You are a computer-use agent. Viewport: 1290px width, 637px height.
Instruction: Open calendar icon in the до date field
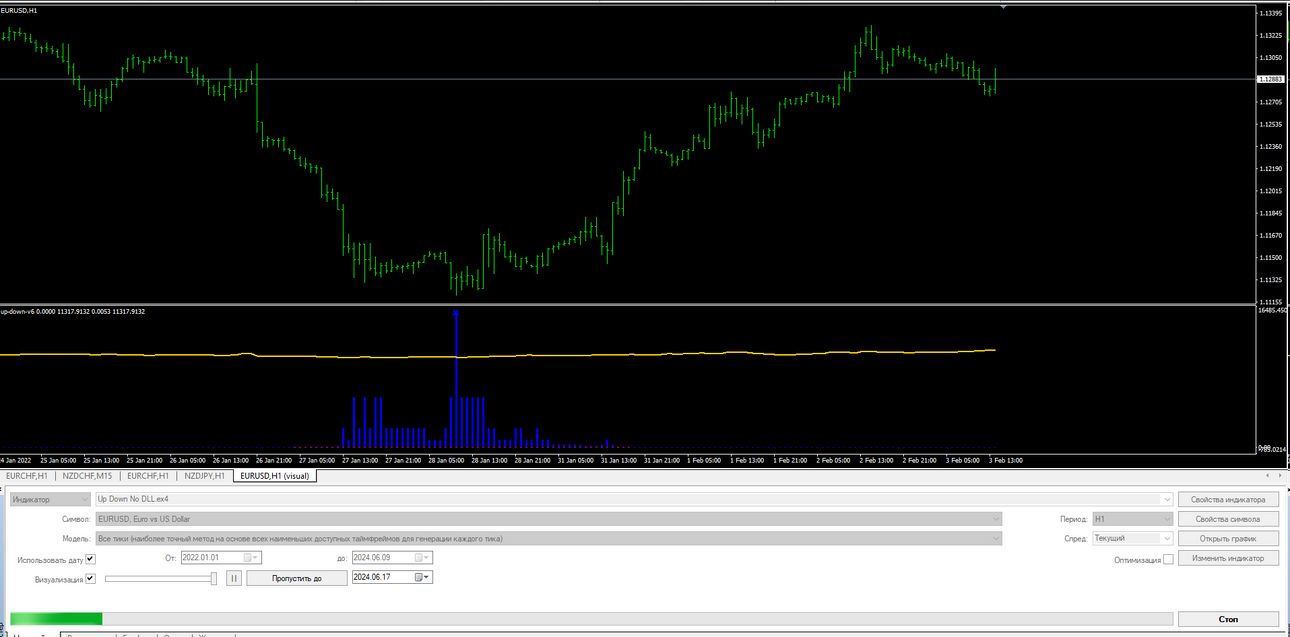[421, 558]
